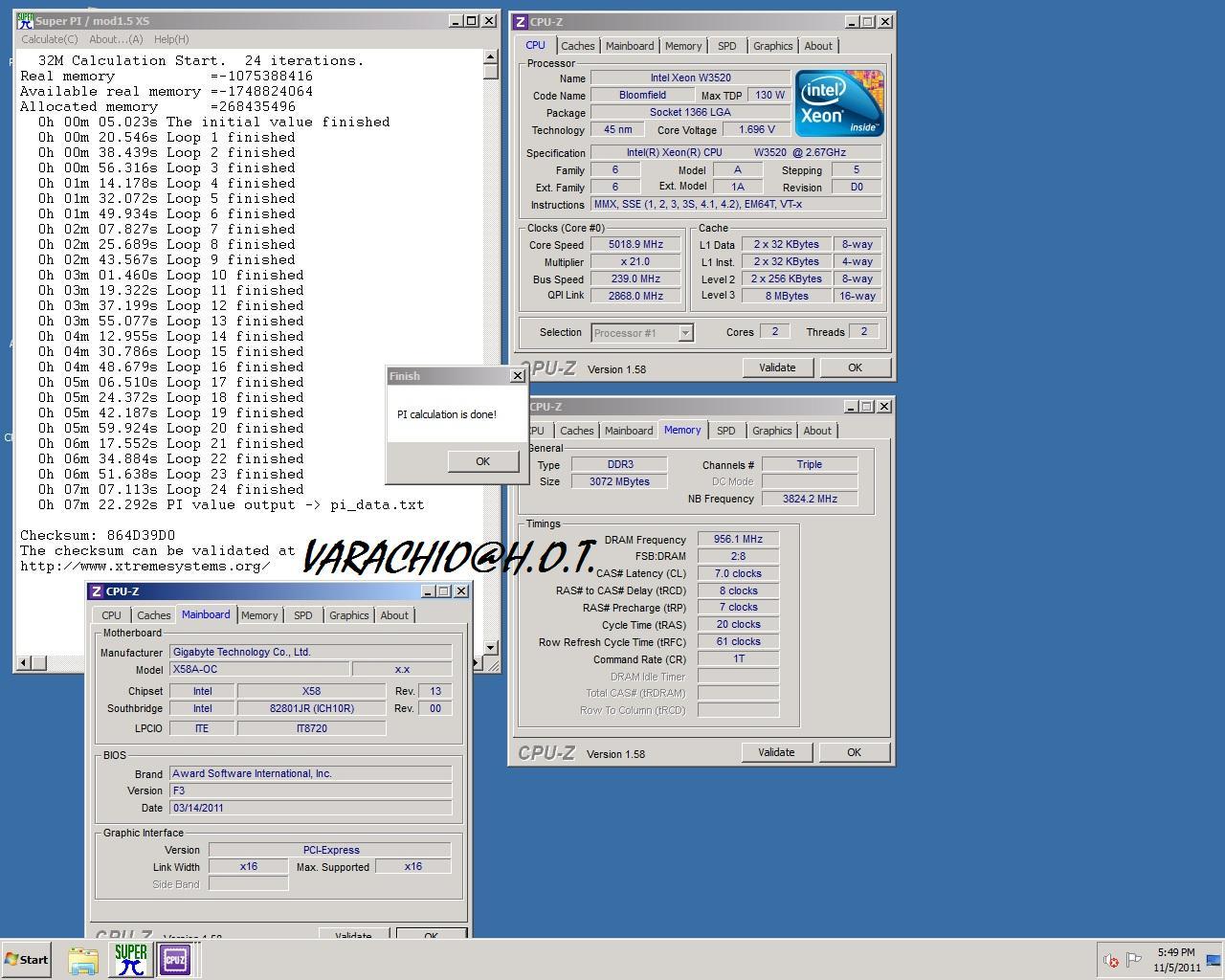Switch to CPU-Z taskbar icon

click(175, 960)
